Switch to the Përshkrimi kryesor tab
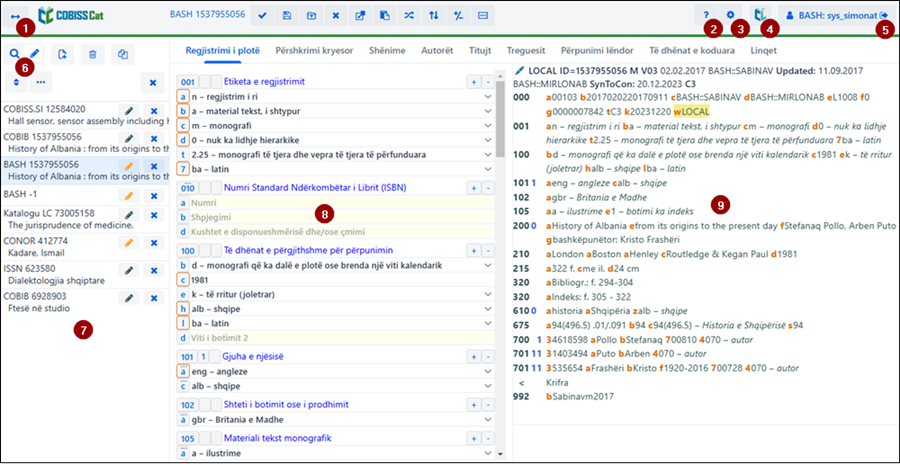Viewport: 900px width, 464px height. pos(314,51)
